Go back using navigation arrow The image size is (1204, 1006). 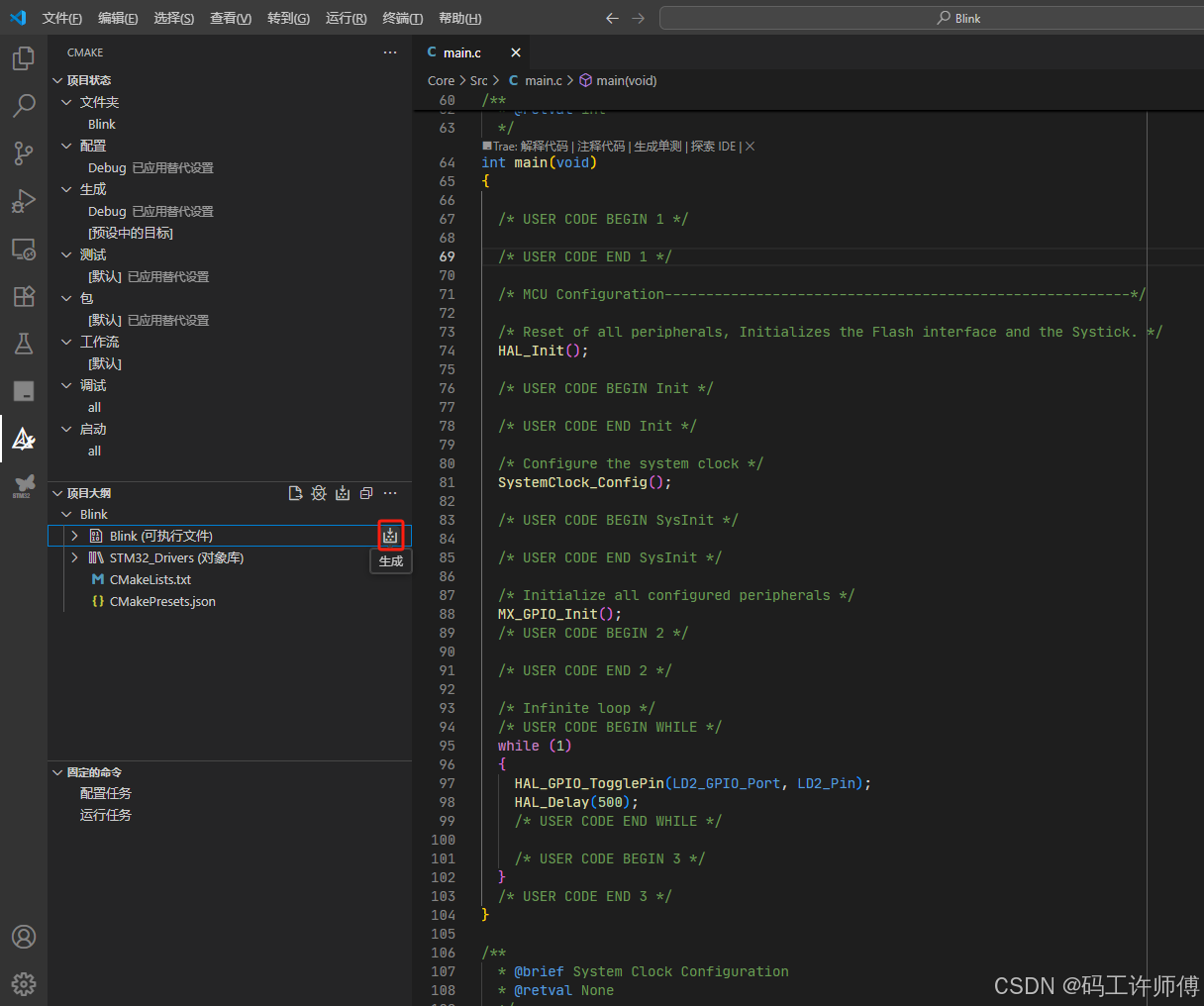pyautogui.click(x=612, y=18)
